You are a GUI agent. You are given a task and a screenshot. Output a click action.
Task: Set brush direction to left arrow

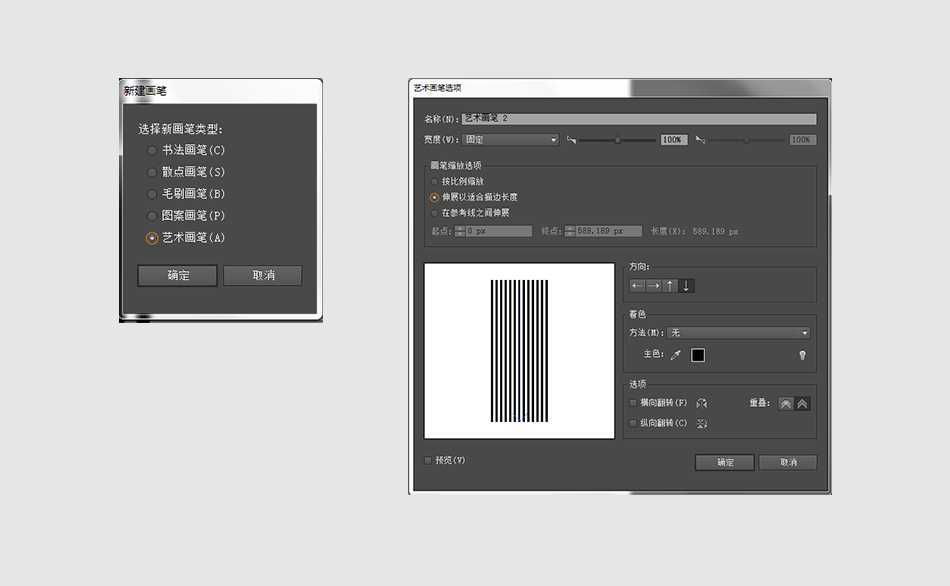(x=637, y=286)
